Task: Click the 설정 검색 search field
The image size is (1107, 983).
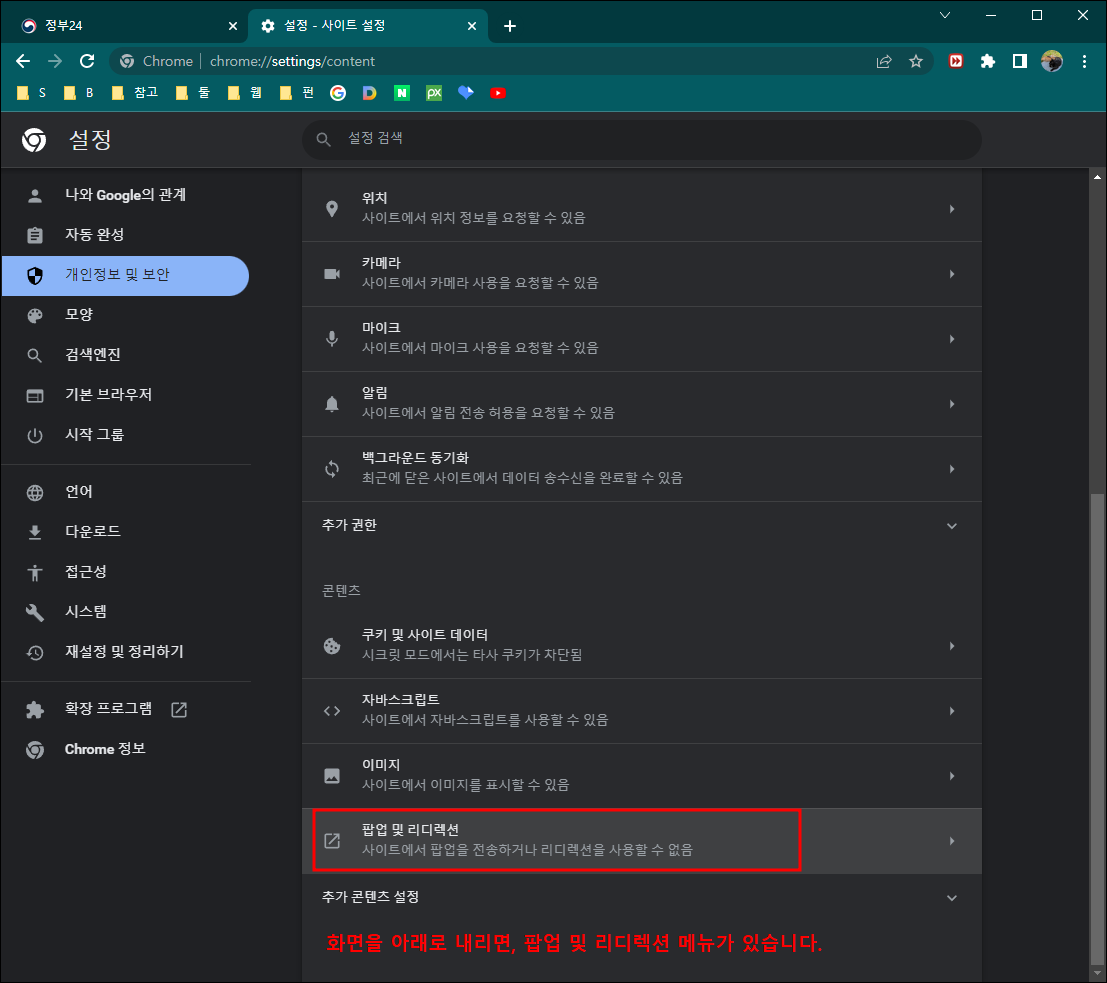Action: point(641,140)
